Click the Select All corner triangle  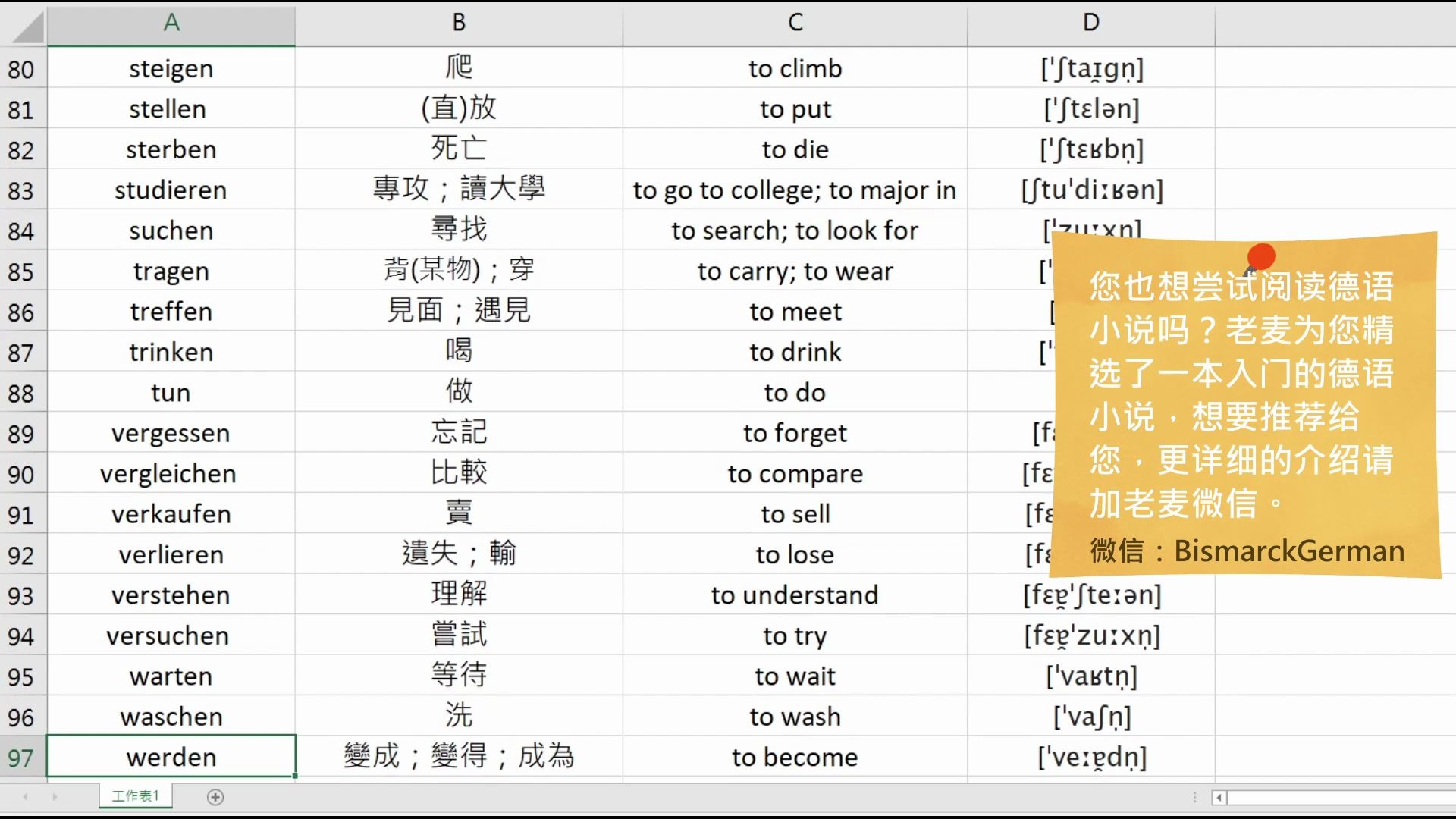pyautogui.click(x=27, y=27)
